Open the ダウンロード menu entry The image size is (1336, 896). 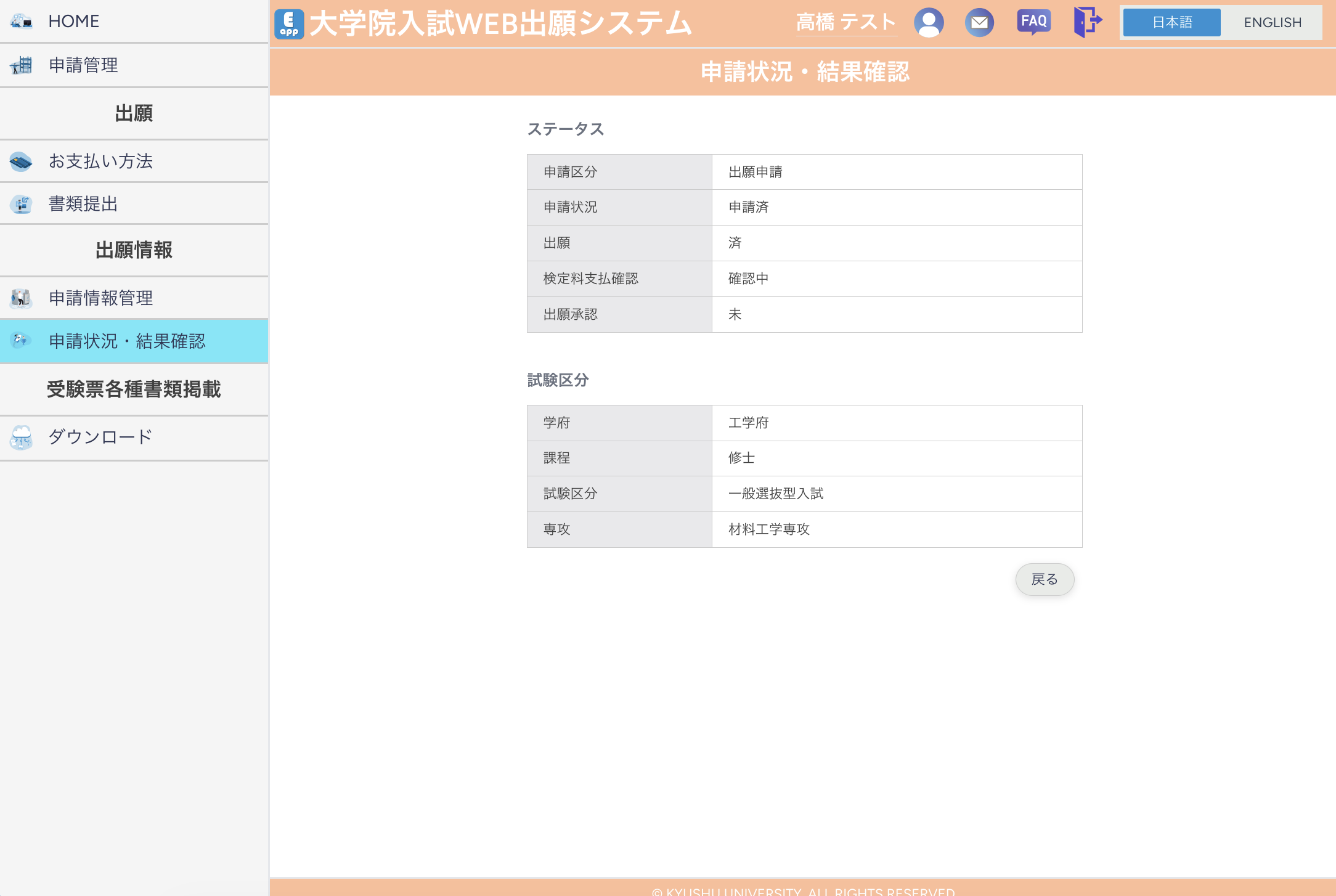coord(101,438)
